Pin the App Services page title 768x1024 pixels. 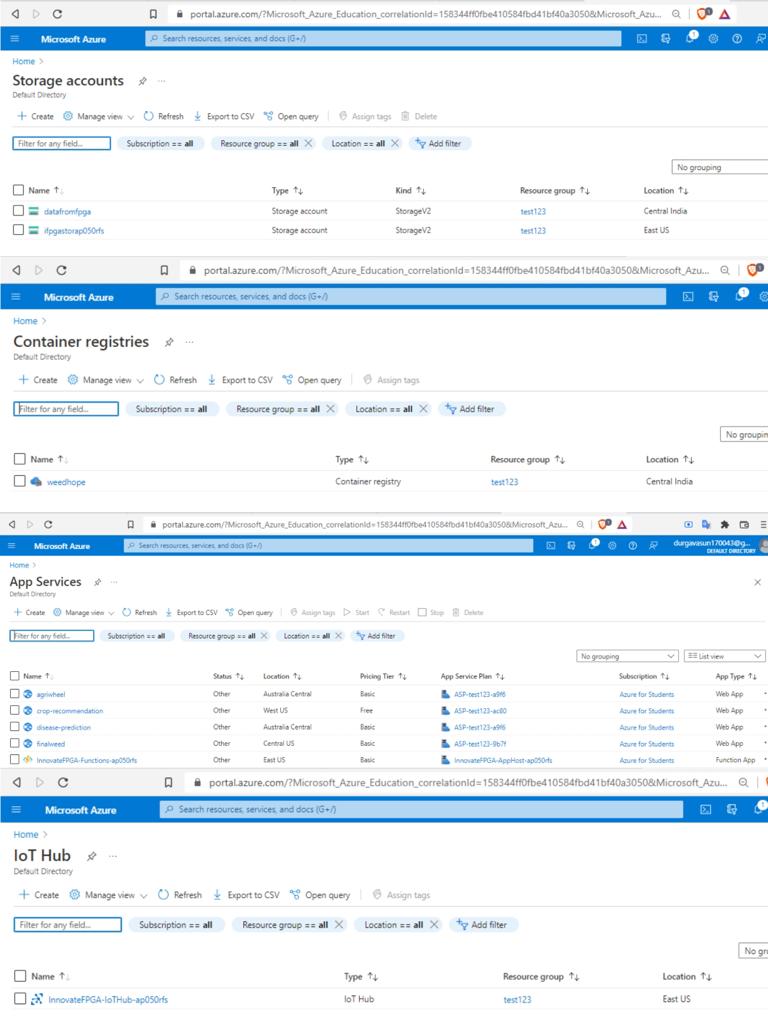pyautogui.click(x=97, y=582)
